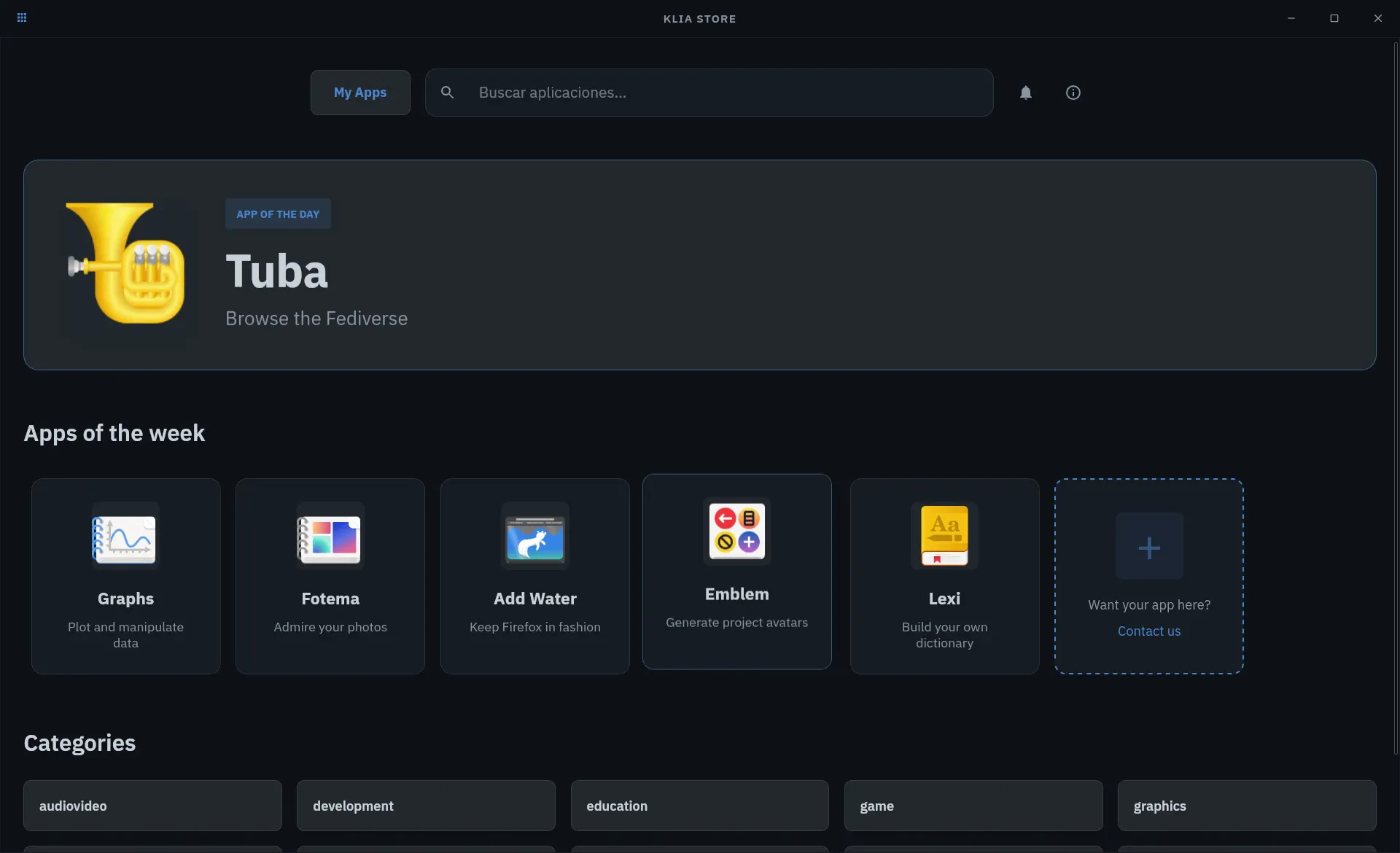Click 'Keep Firefox in fashion' description
Image resolution: width=1400 pixels, height=853 pixels.
click(x=535, y=627)
